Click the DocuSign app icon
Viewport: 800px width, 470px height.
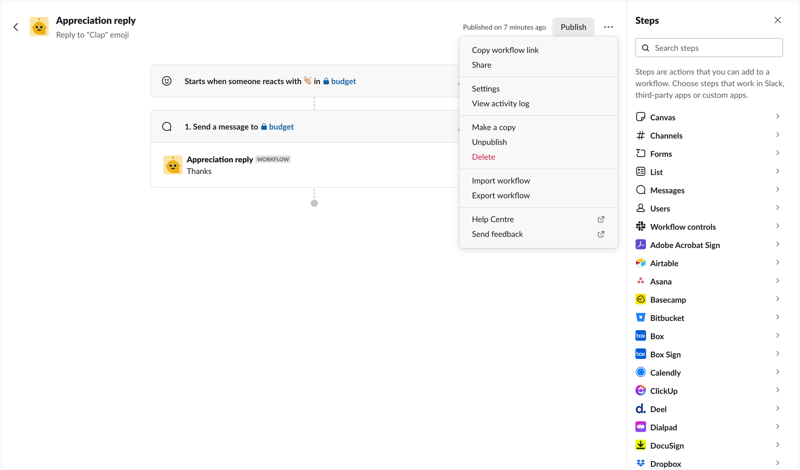pyautogui.click(x=640, y=445)
